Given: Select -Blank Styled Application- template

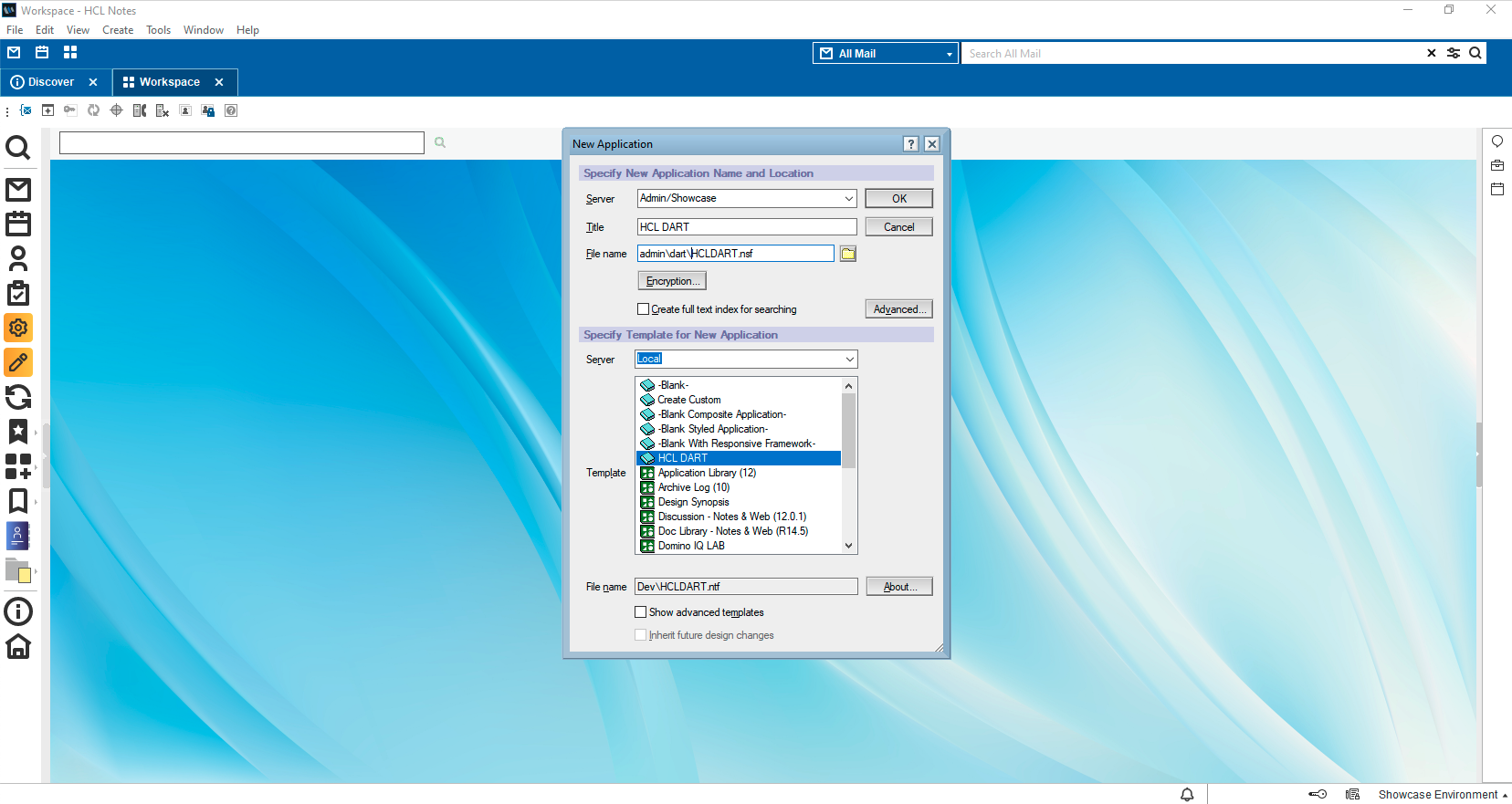Looking at the screenshot, I should click(739, 429).
